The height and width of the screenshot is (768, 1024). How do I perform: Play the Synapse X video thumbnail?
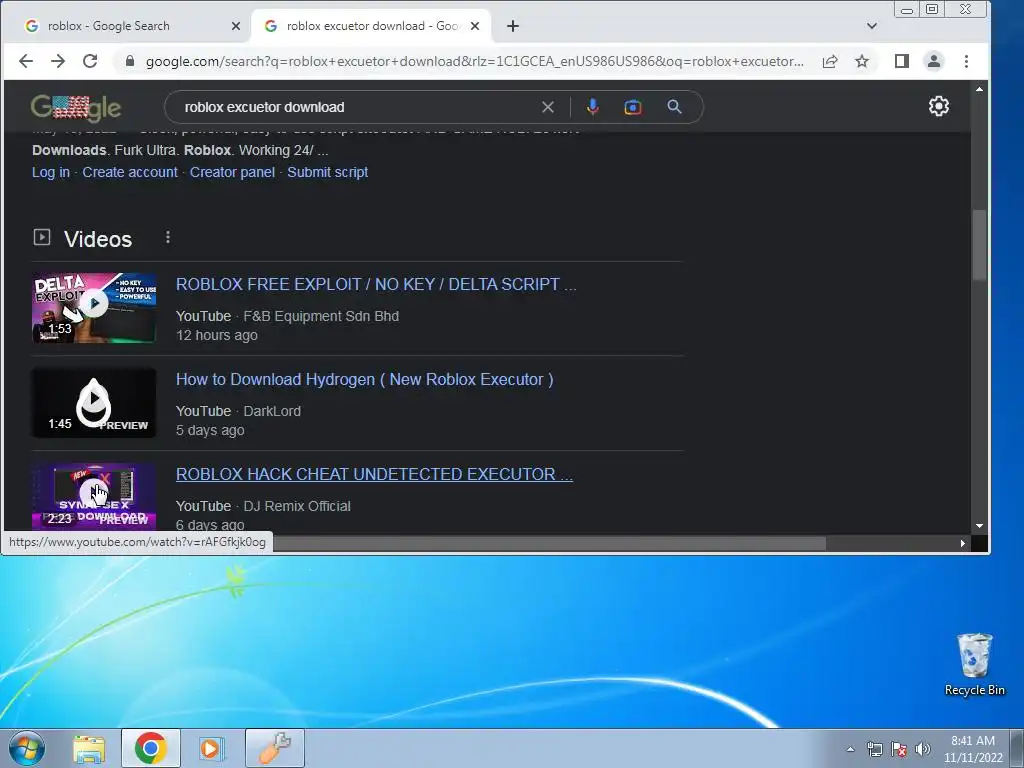[94, 496]
